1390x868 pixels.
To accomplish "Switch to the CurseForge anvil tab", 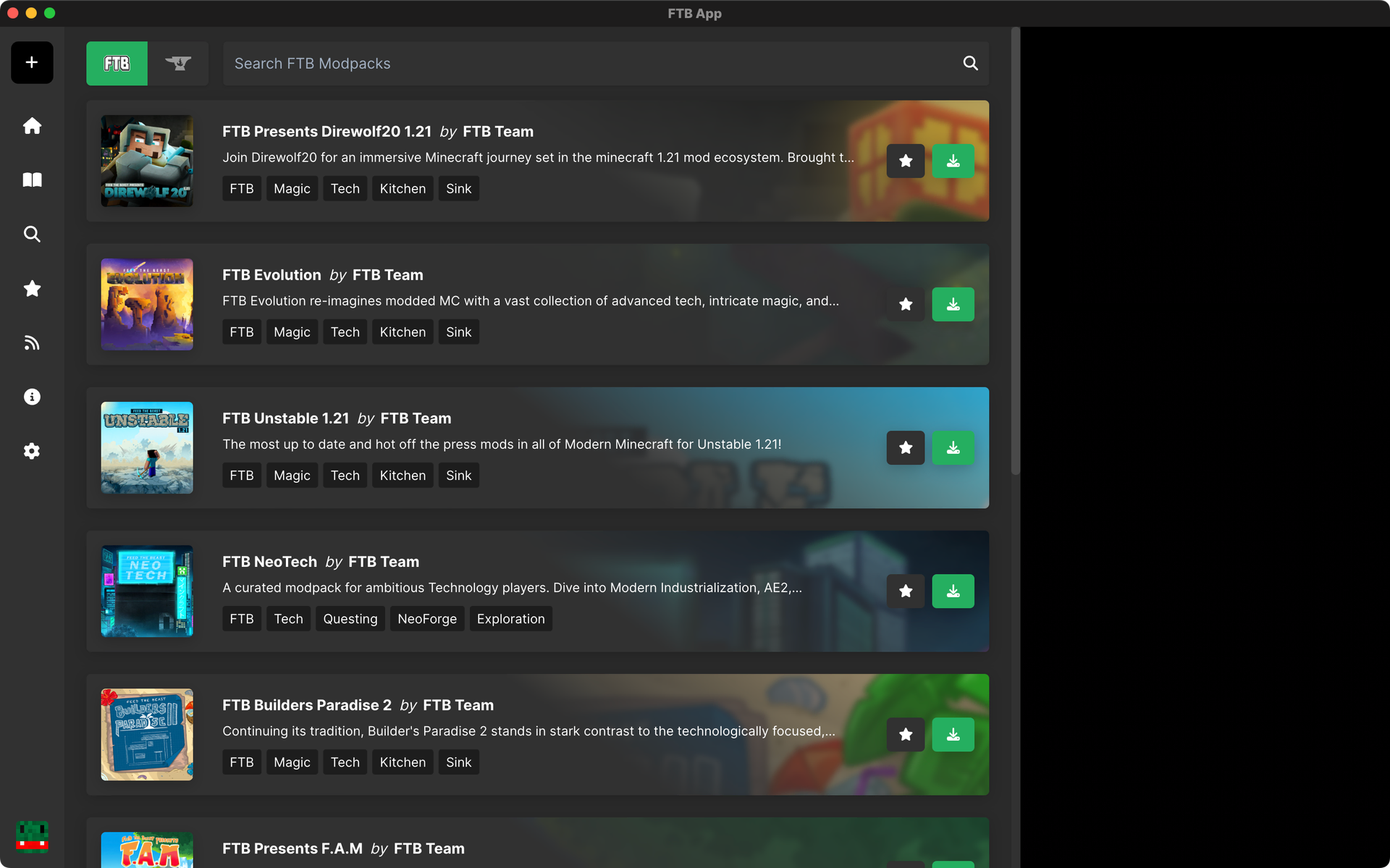I will (178, 63).
